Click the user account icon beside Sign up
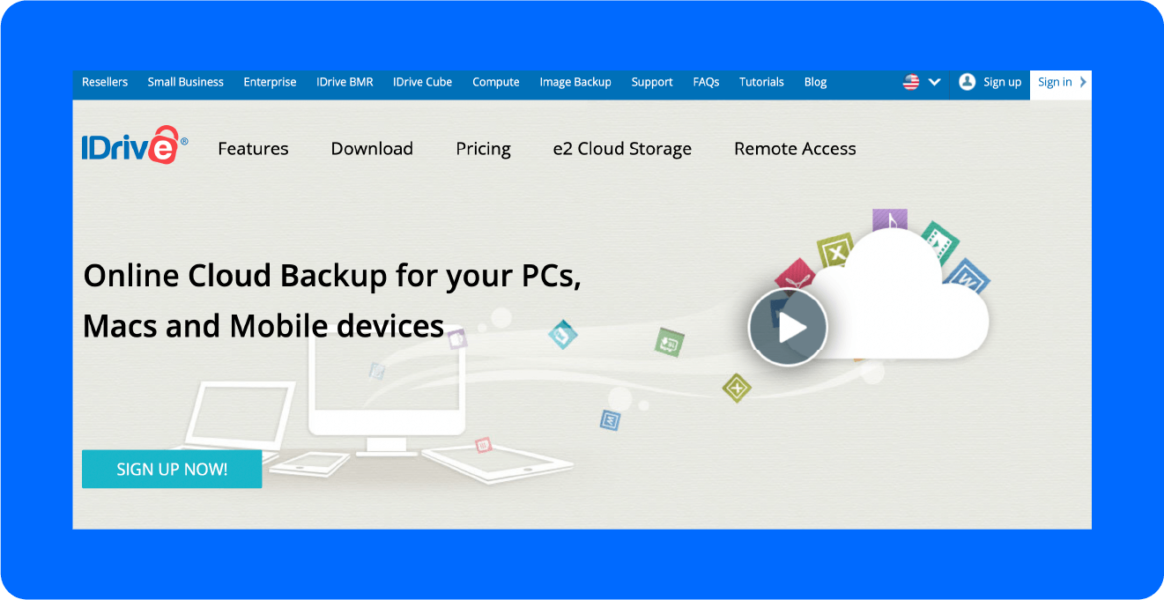Viewport: 1164px width, 600px height. 965,82
